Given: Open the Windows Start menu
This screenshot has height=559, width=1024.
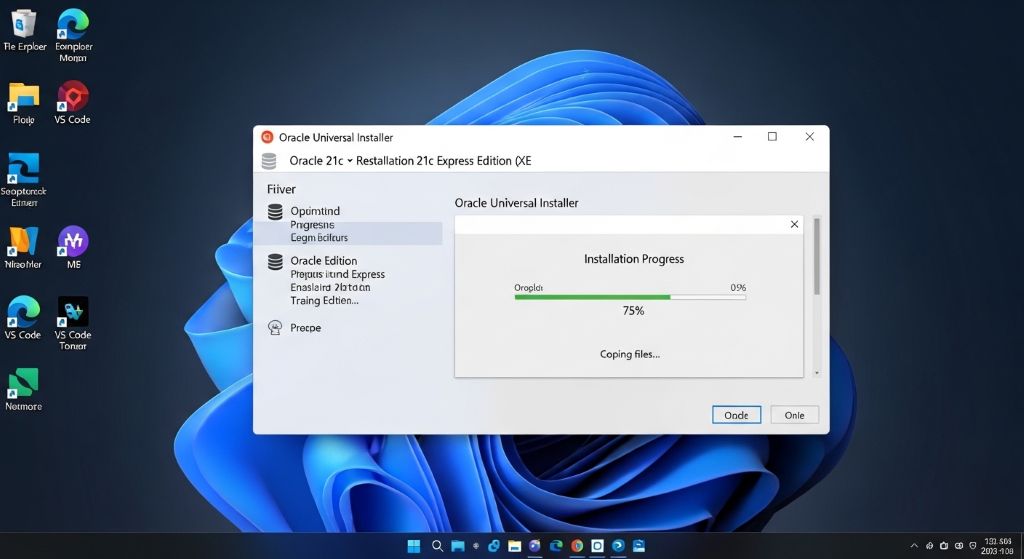Looking at the screenshot, I should pyautogui.click(x=414, y=546).
